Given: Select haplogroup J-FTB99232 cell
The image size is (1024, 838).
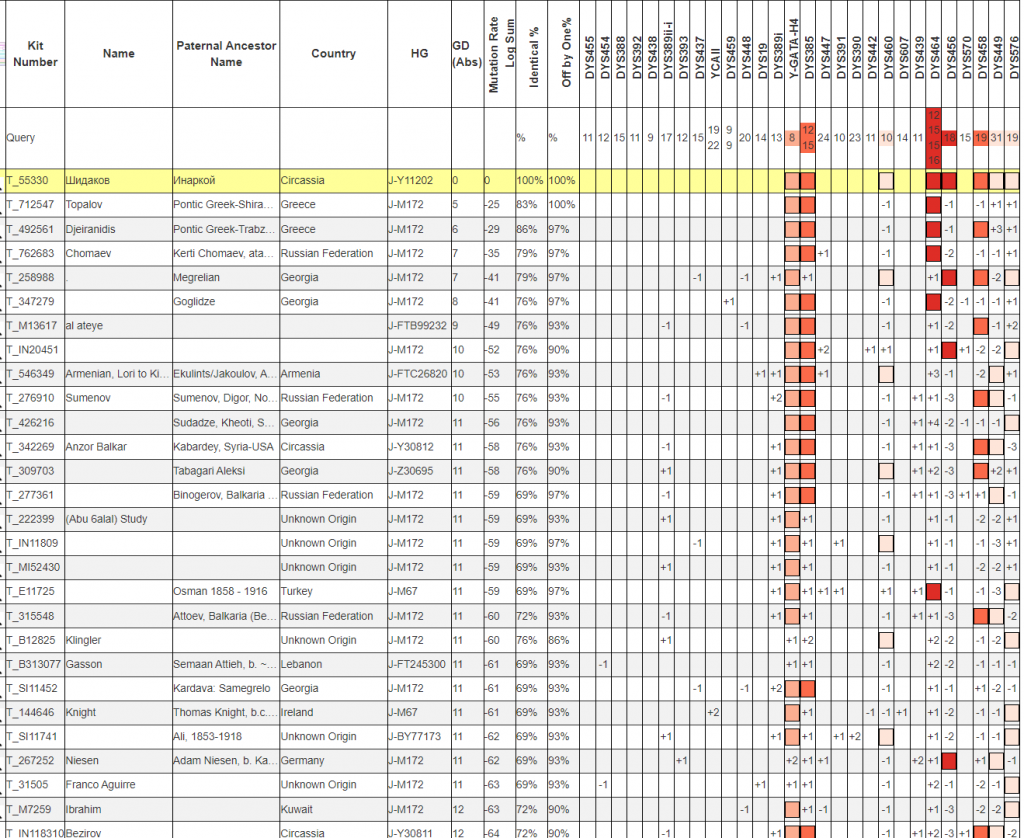Looking at the screenshot, I should click(x=417, y=326).
